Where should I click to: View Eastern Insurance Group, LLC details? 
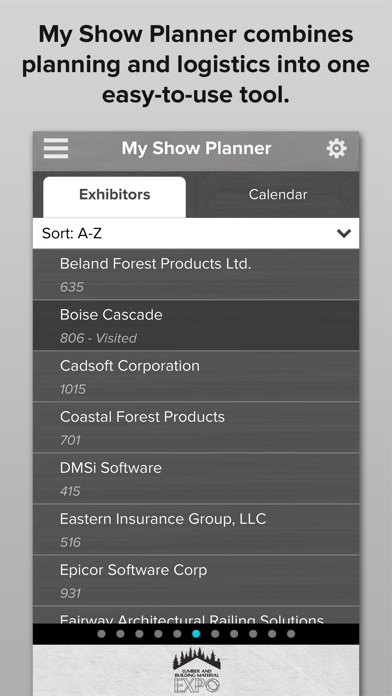(196, 530)
